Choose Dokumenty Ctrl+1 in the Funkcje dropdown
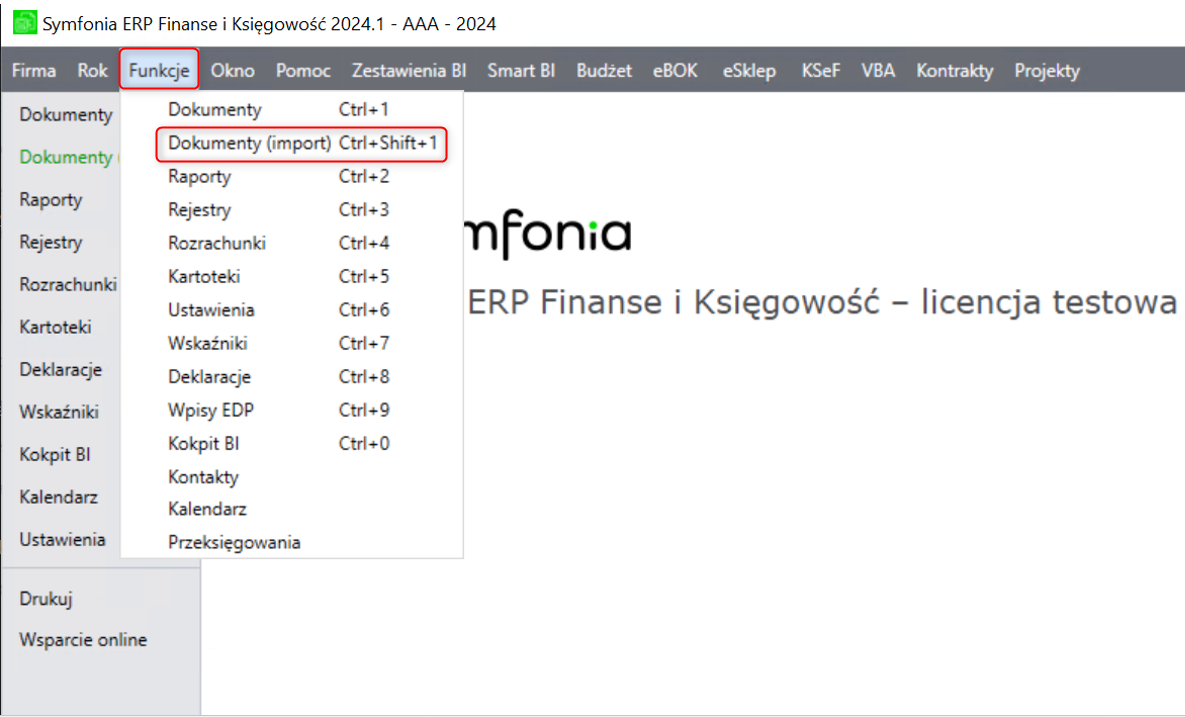Viewport: 1185px width, 717px height. [292, 110]
